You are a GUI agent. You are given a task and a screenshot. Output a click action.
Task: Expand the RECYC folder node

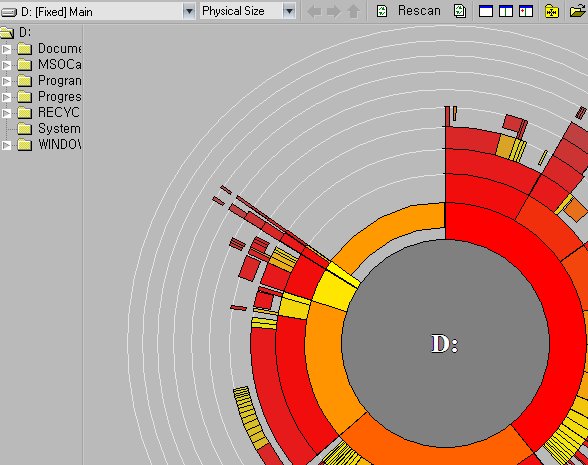6,113
